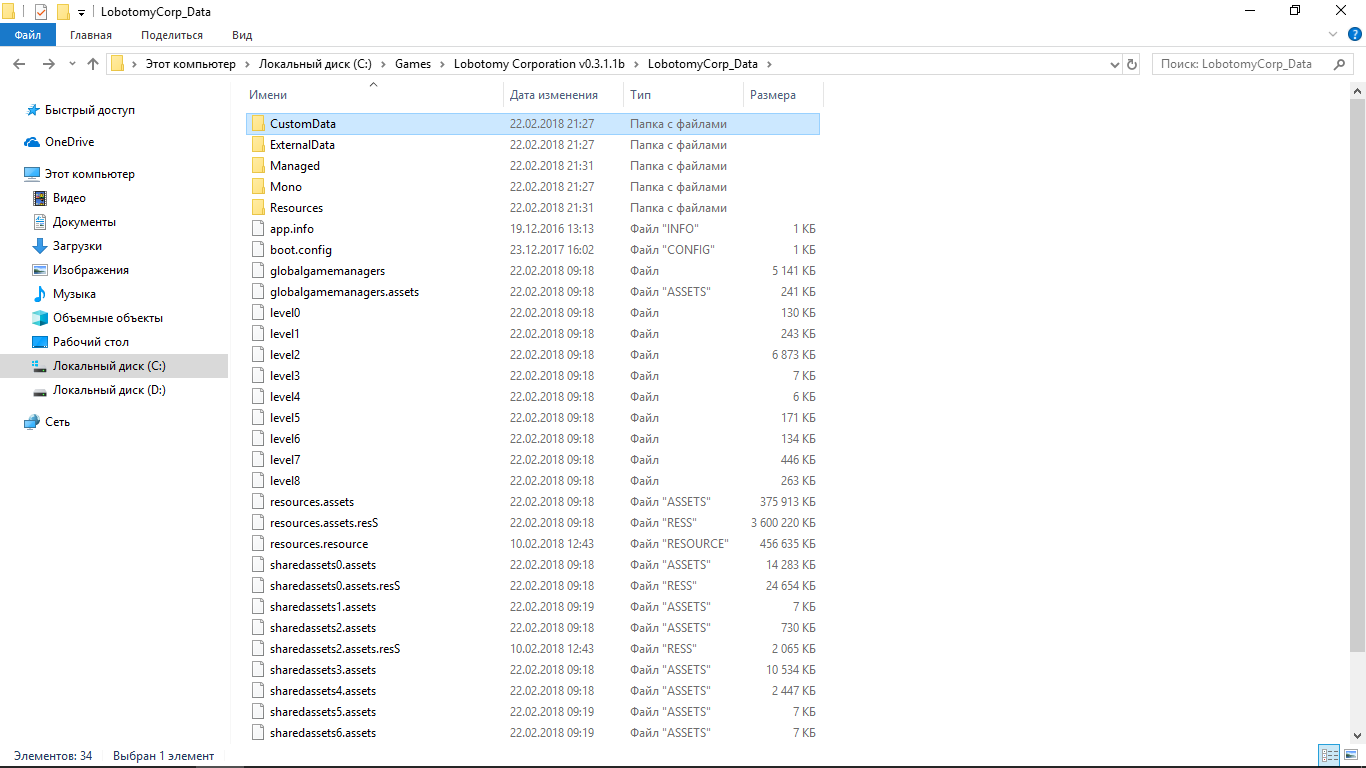
Task: Open Изображения in navigation pane
Action: 91,270
